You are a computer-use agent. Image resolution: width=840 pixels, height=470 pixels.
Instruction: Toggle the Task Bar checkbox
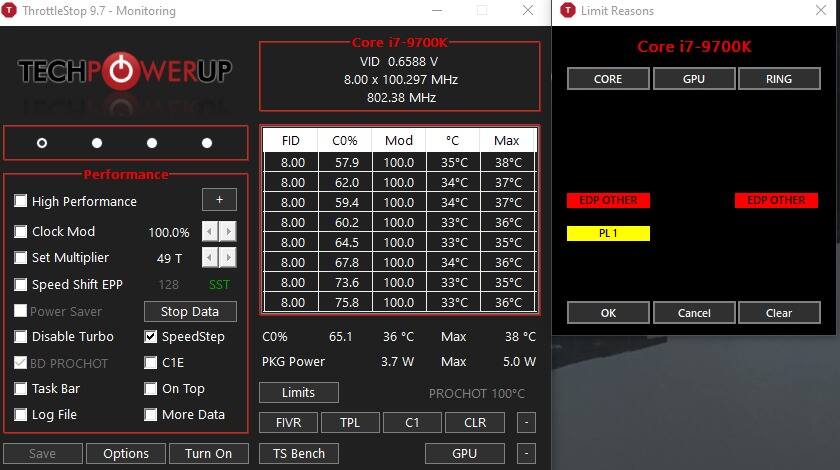tap(20, 389)
